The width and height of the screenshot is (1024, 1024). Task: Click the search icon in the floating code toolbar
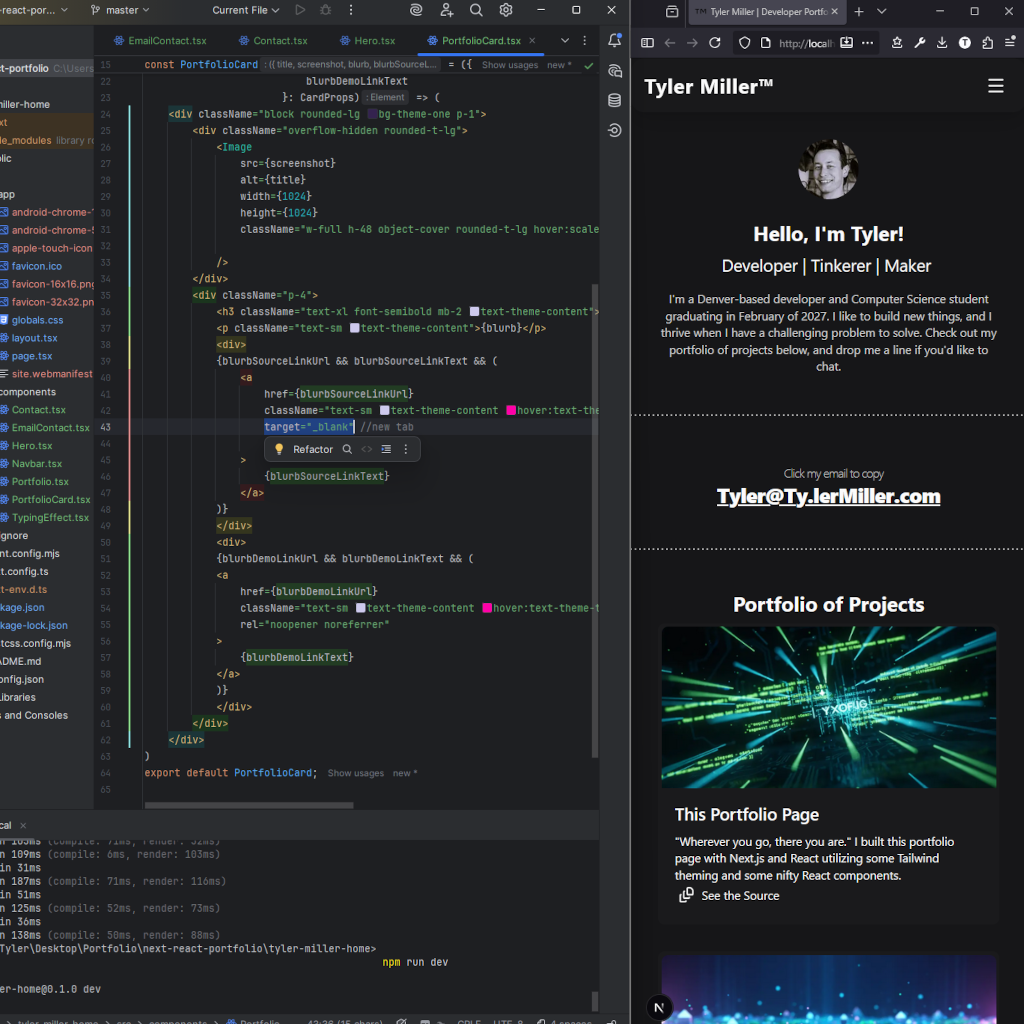(x=347, y=449)
